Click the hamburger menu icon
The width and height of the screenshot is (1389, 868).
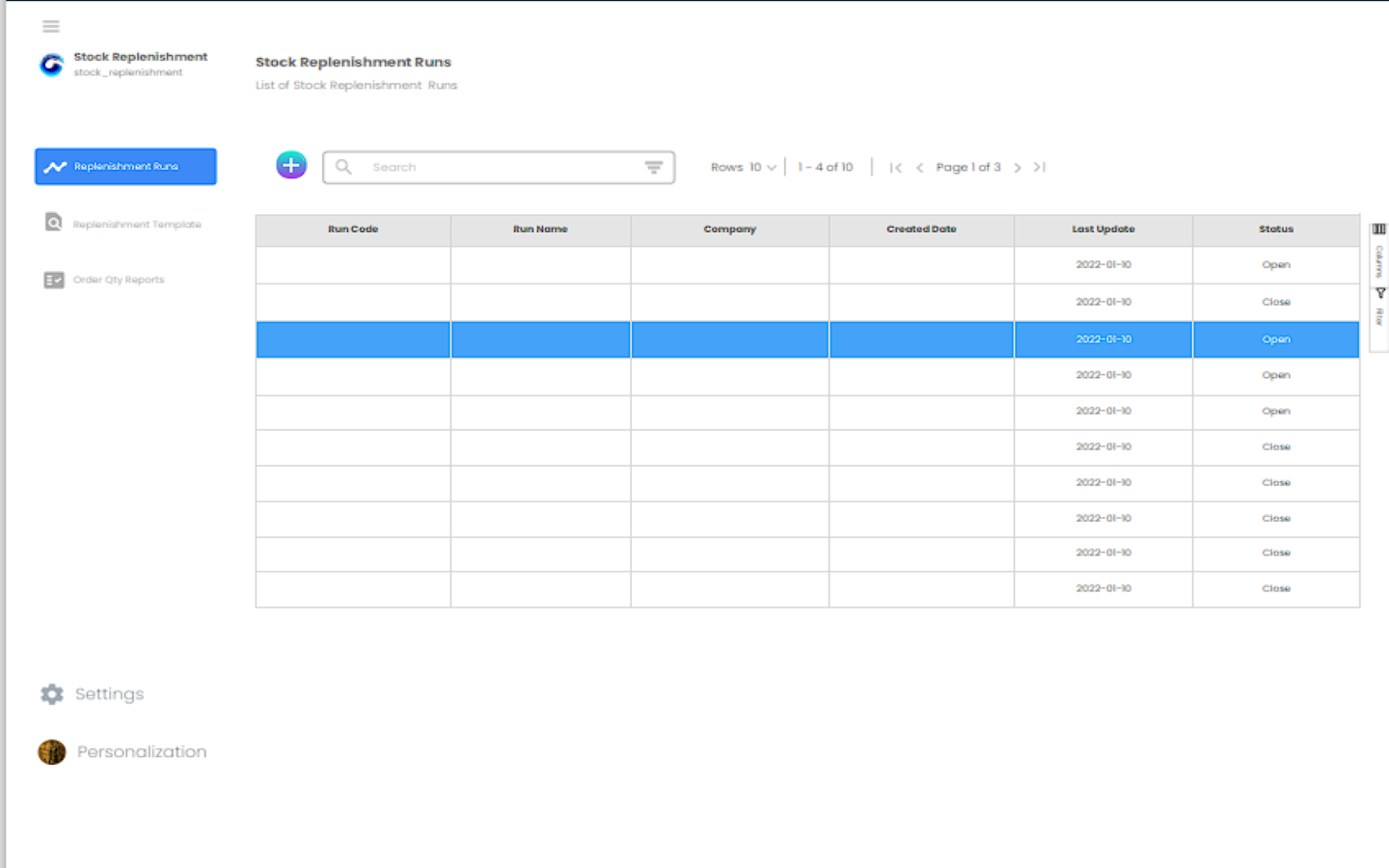point(51,26)
